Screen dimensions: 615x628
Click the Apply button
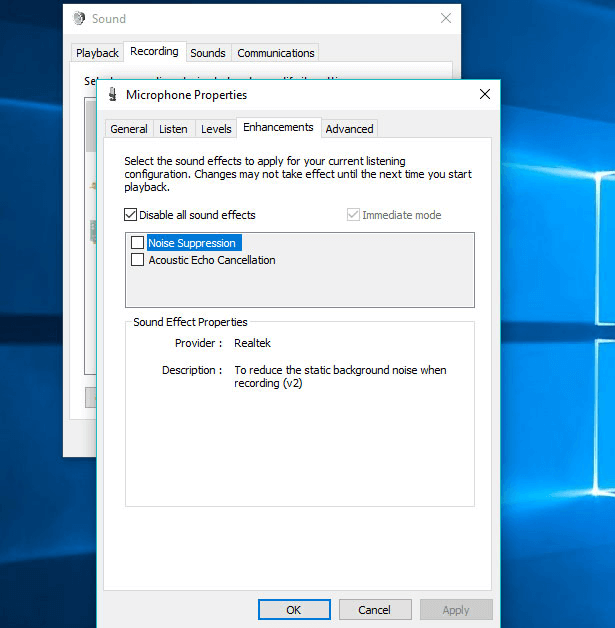[456, 610]
